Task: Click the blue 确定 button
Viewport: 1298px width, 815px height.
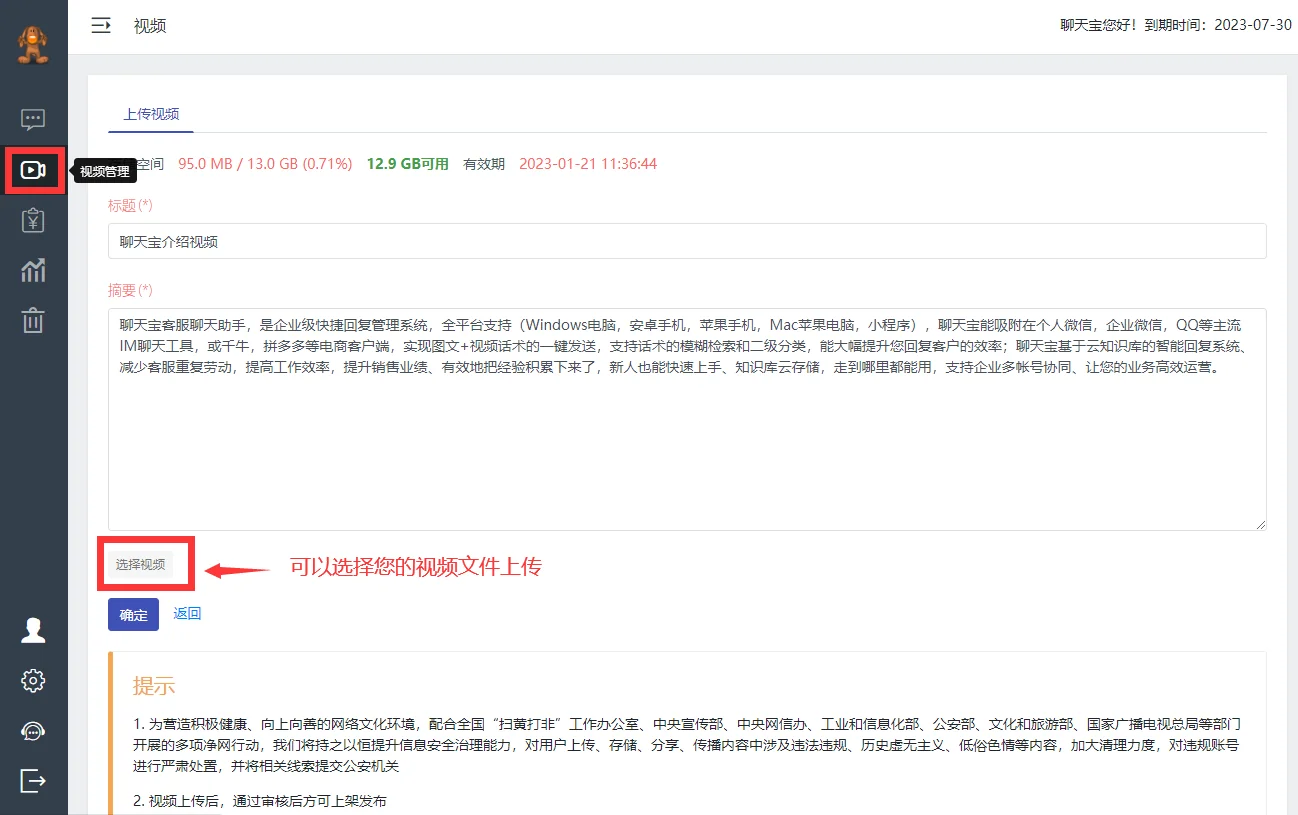Action: 133,614
